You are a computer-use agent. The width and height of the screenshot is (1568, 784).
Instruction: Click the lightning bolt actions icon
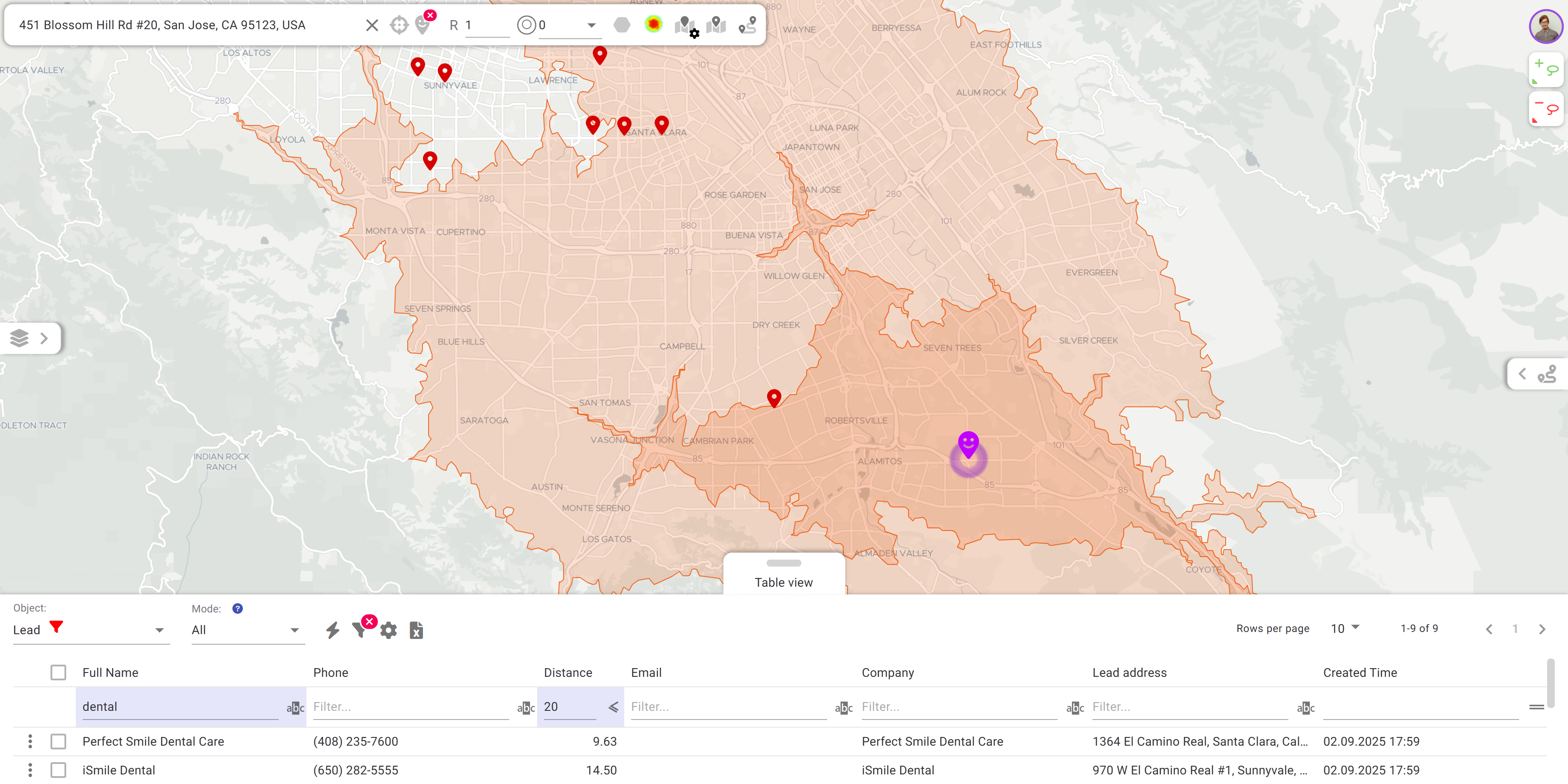pyautogui.click(x=332, y=630)
